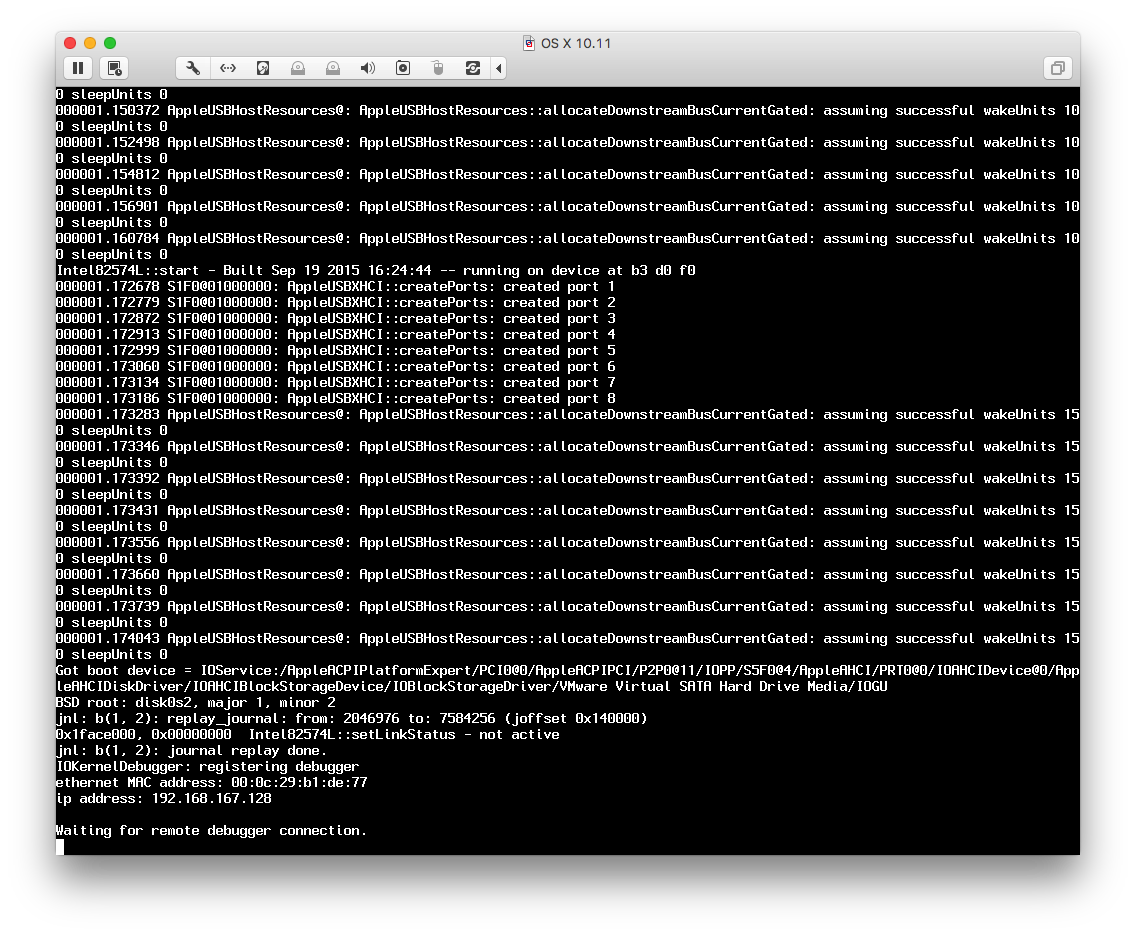The width and height of the screenshot is (1136, 935).
Task: Click the network adapter status icon
Action: [x=227, y=68]
